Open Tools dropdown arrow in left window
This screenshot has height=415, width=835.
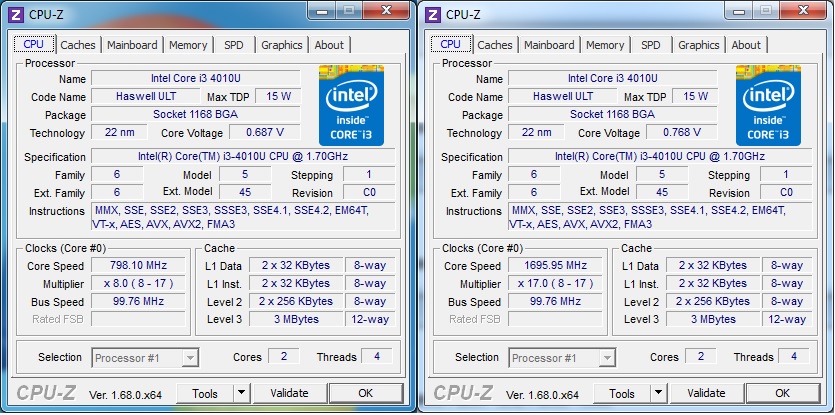coord(241,394)
